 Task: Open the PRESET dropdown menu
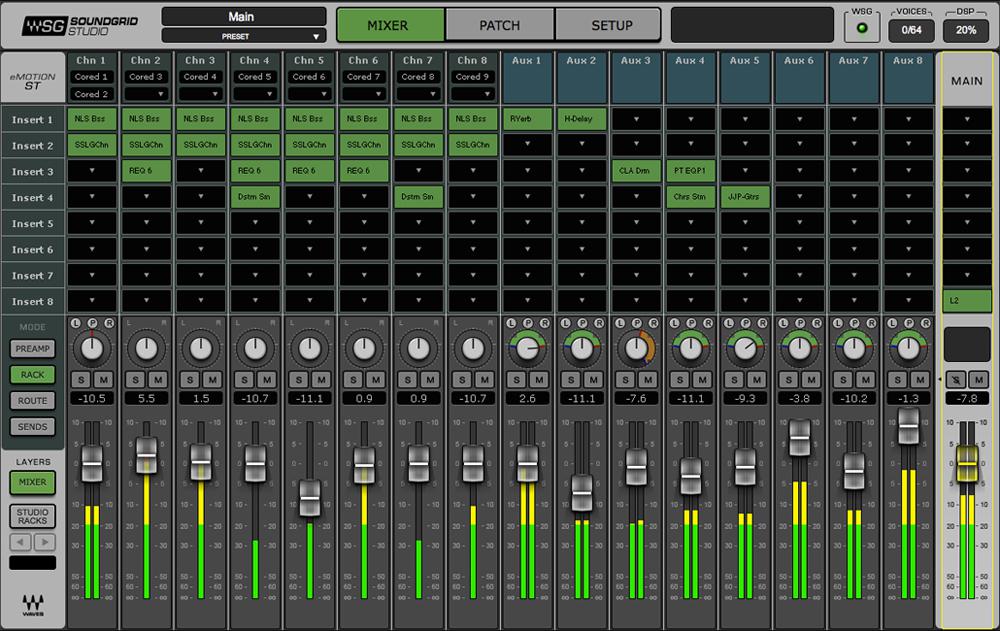(x=244, y=36)
